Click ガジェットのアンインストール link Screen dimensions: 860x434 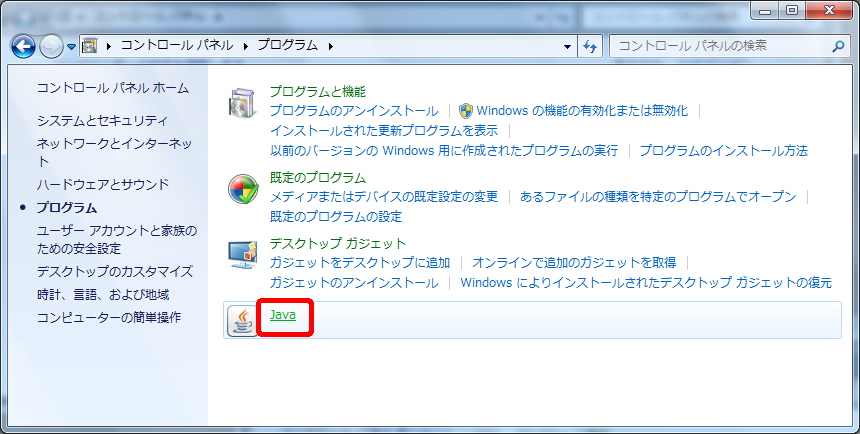pyautogui.click(x=354, y=283)
